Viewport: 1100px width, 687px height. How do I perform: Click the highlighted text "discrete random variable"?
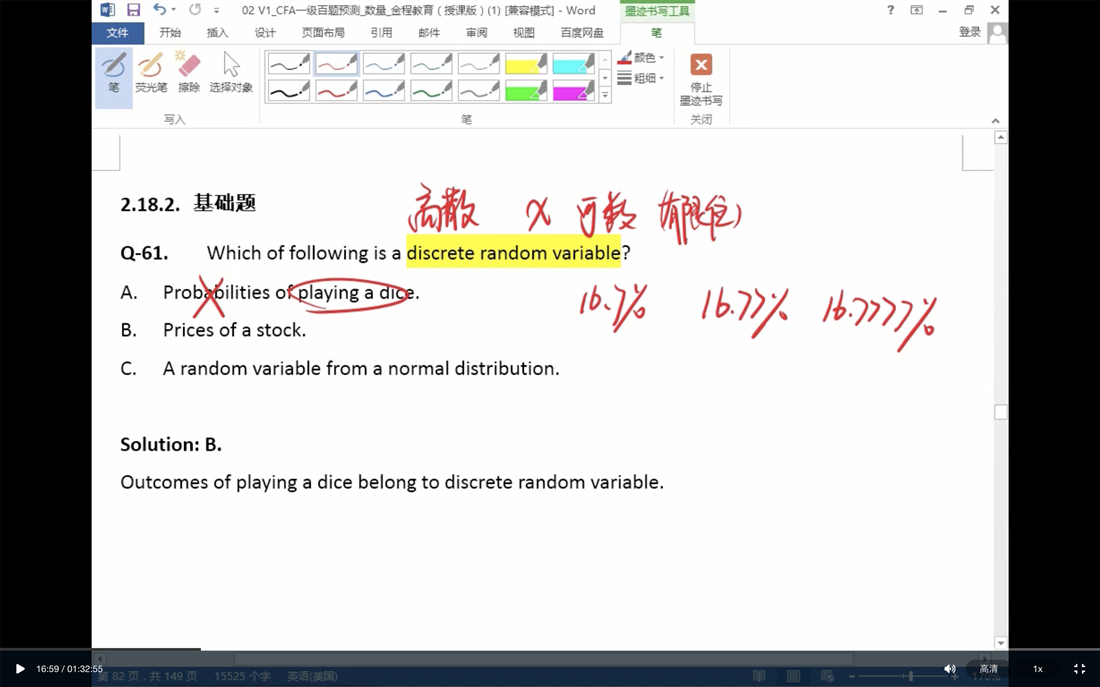click(514, 253)
